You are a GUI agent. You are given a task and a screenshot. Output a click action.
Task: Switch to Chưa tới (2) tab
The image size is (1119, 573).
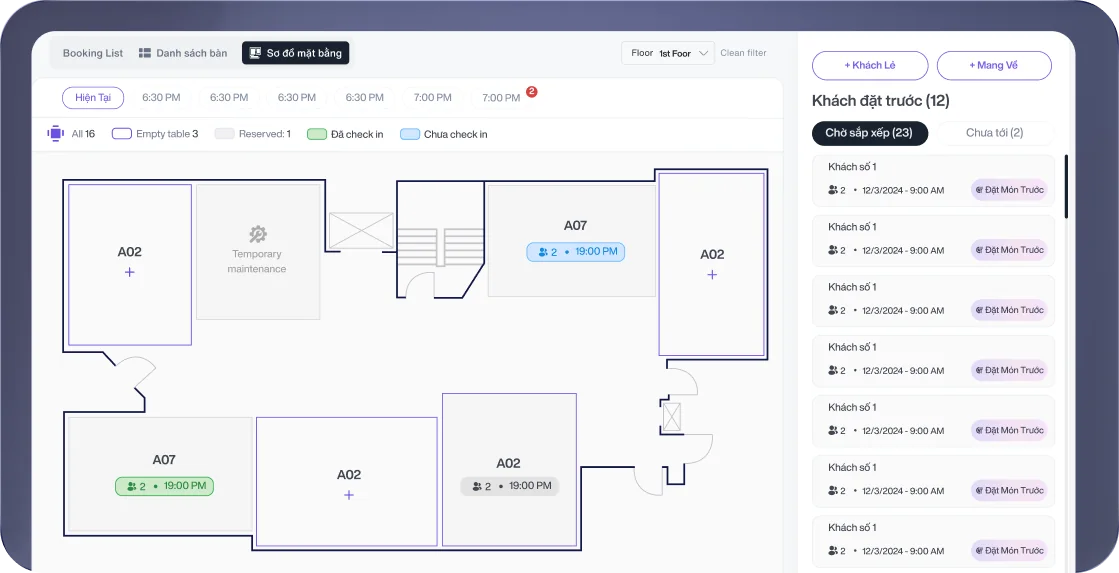click(994, 133)
